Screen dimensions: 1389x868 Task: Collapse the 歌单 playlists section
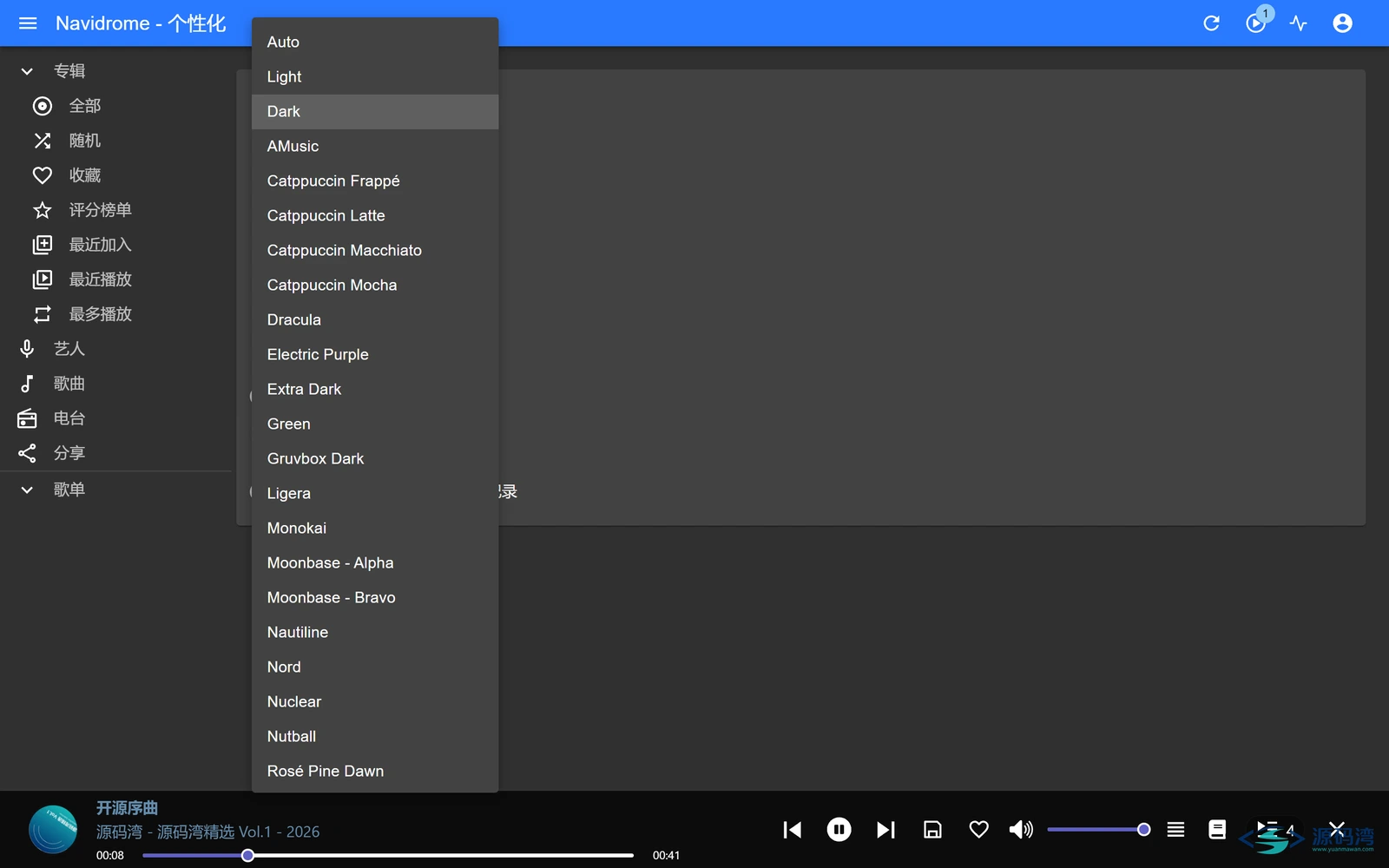(116, 490)
